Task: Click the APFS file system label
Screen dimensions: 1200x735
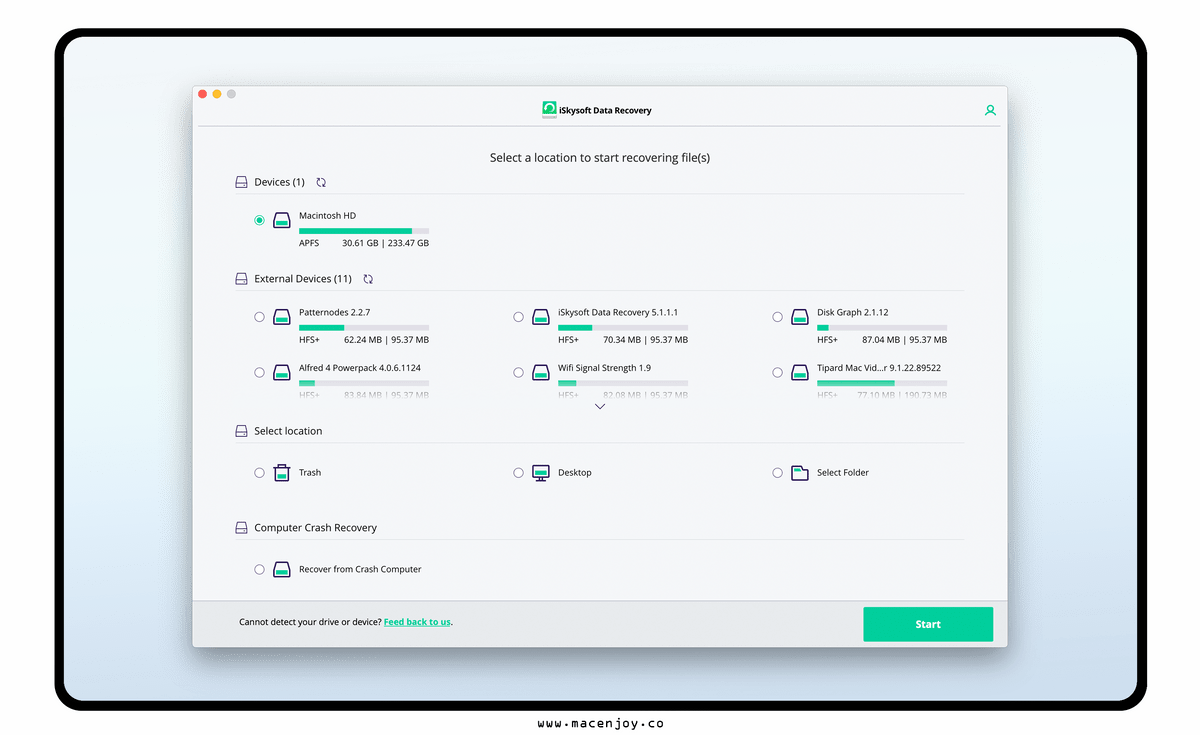Action: click(309, 243)
